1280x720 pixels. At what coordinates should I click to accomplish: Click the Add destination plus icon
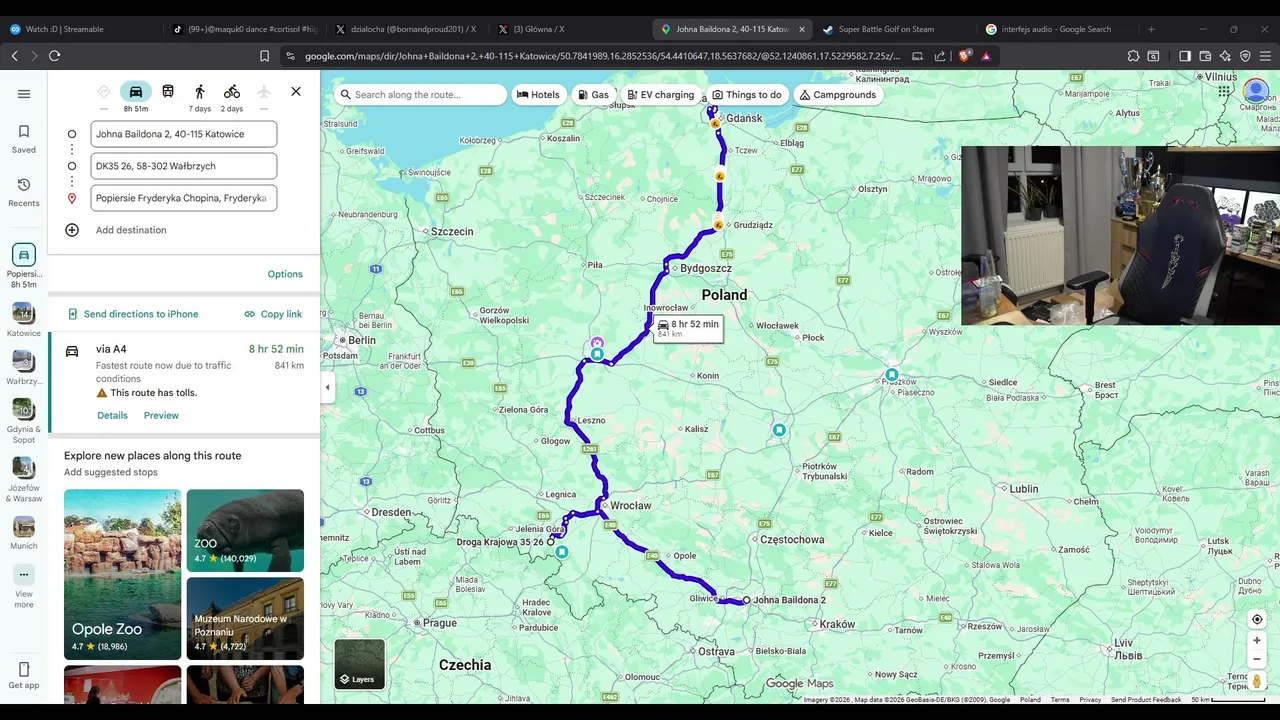pyautogui.click(x=72, y=230)
